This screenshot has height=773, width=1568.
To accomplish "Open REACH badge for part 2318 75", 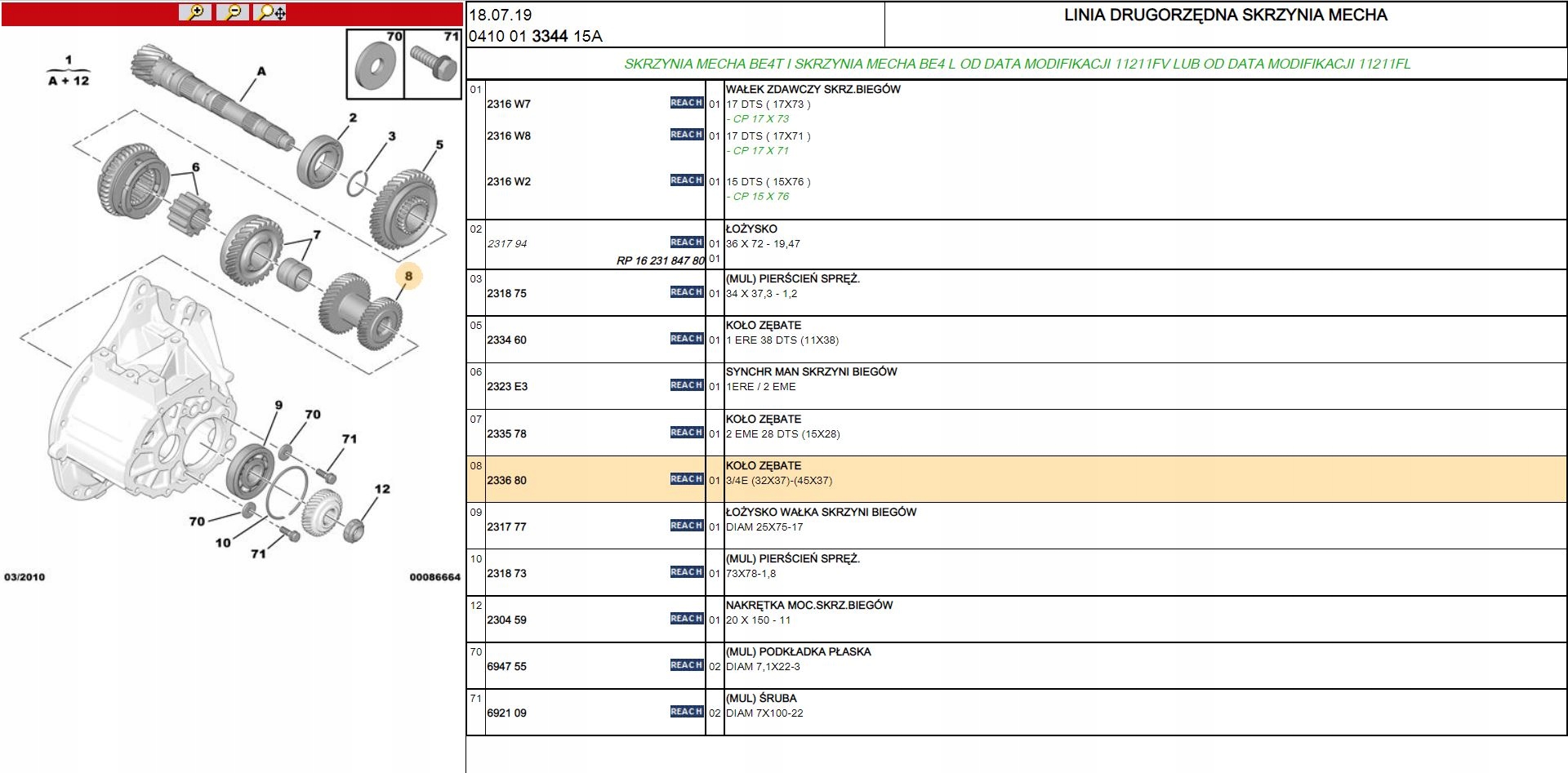I will (x=687, y=292).
